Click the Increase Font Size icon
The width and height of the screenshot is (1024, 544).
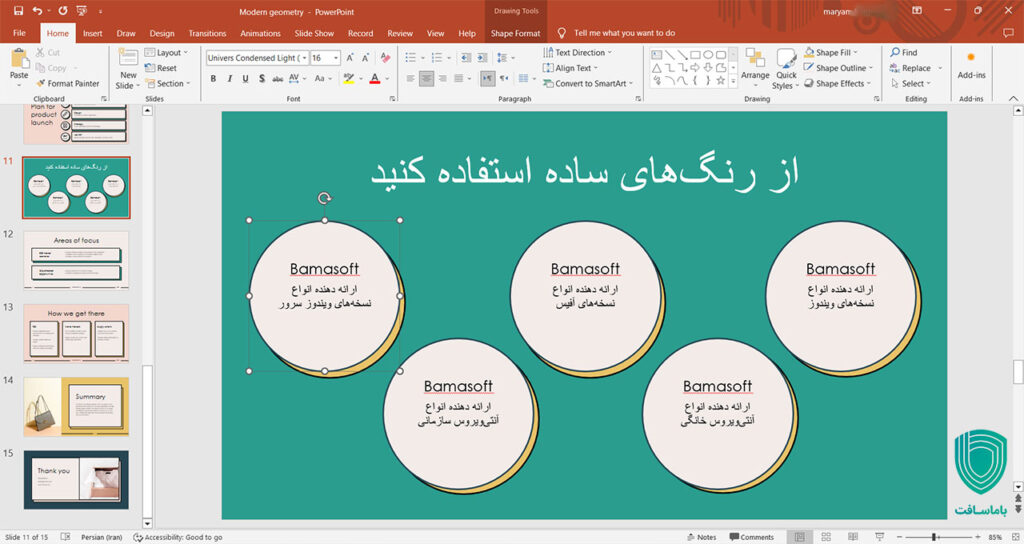click(350, 58)
